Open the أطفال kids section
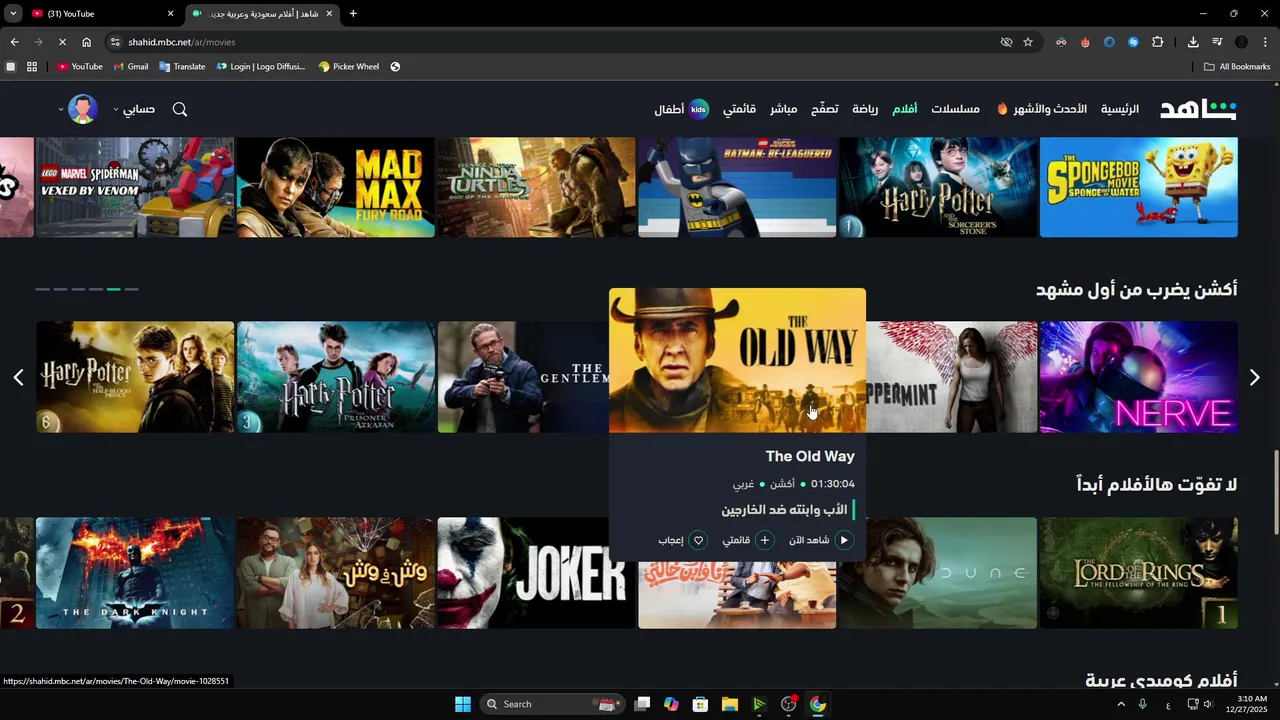Screen dimensions: 1280x720 682,109
